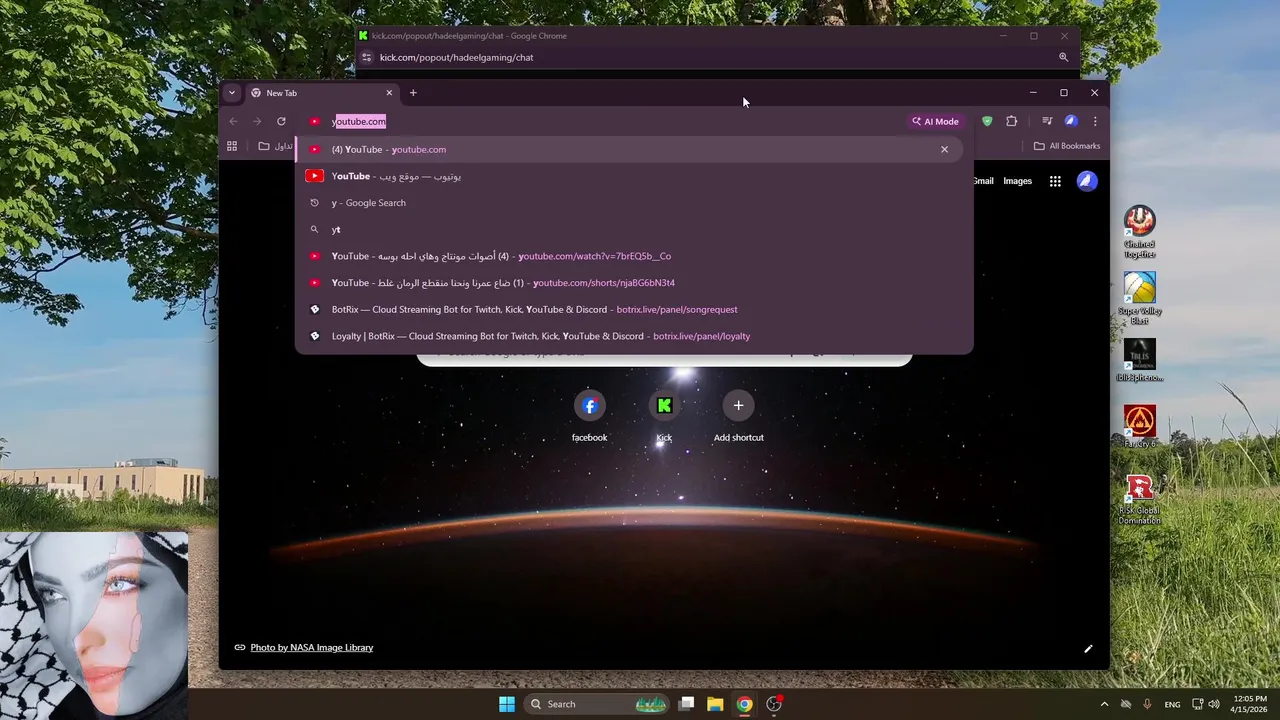Click the address bar showing youtube.com
The width and height of the screenshot is (1280, 720).
point(600,121)
